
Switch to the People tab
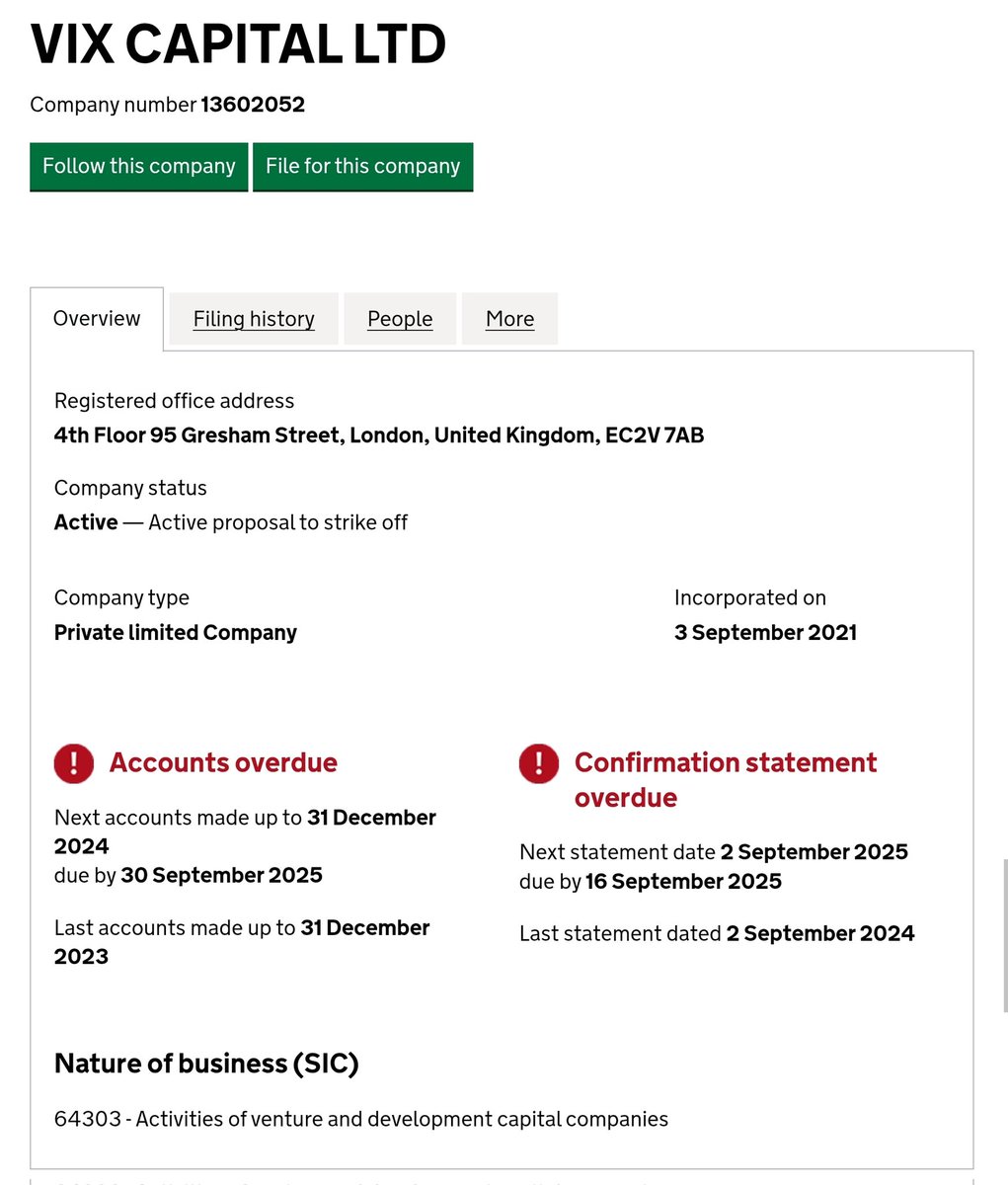point(400,319)
